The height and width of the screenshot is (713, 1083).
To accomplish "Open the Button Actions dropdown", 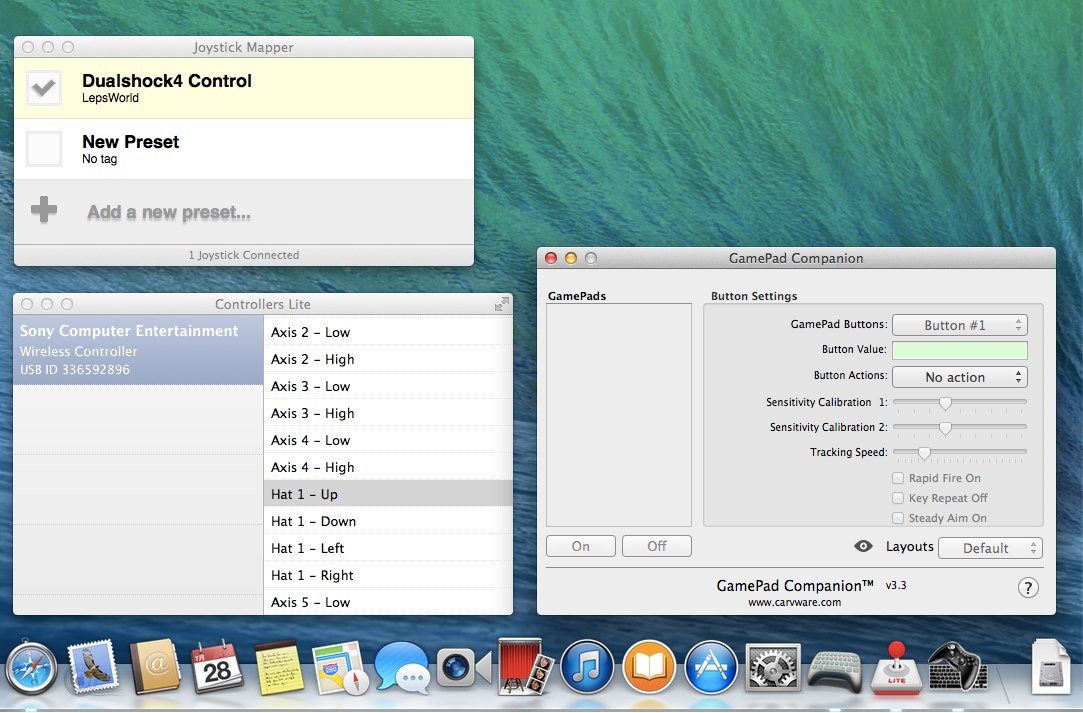I will pos(959,377).
